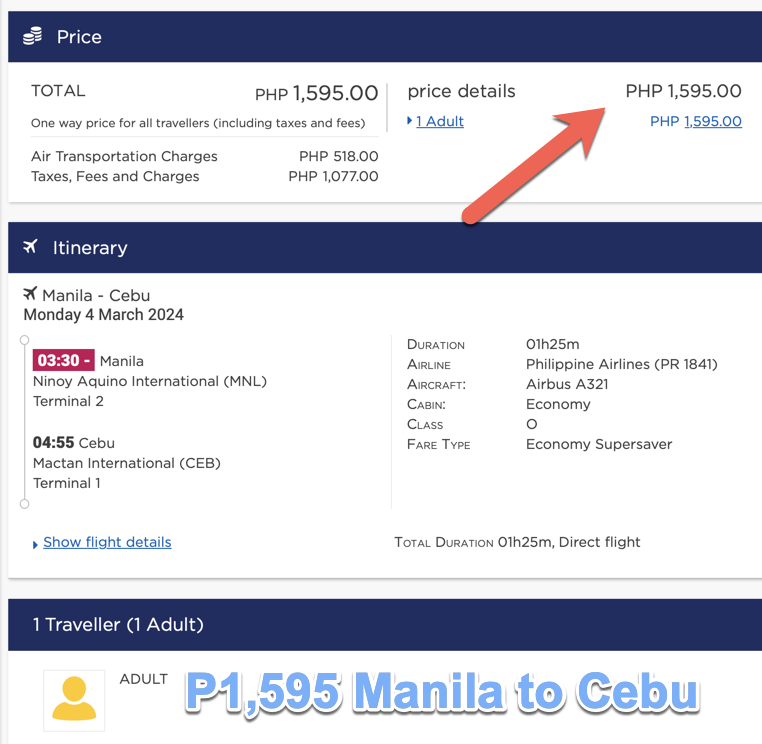The height and width of the screenshot is (744, 762).
Task: Expand Show flight details
Action: click(107, 542)
